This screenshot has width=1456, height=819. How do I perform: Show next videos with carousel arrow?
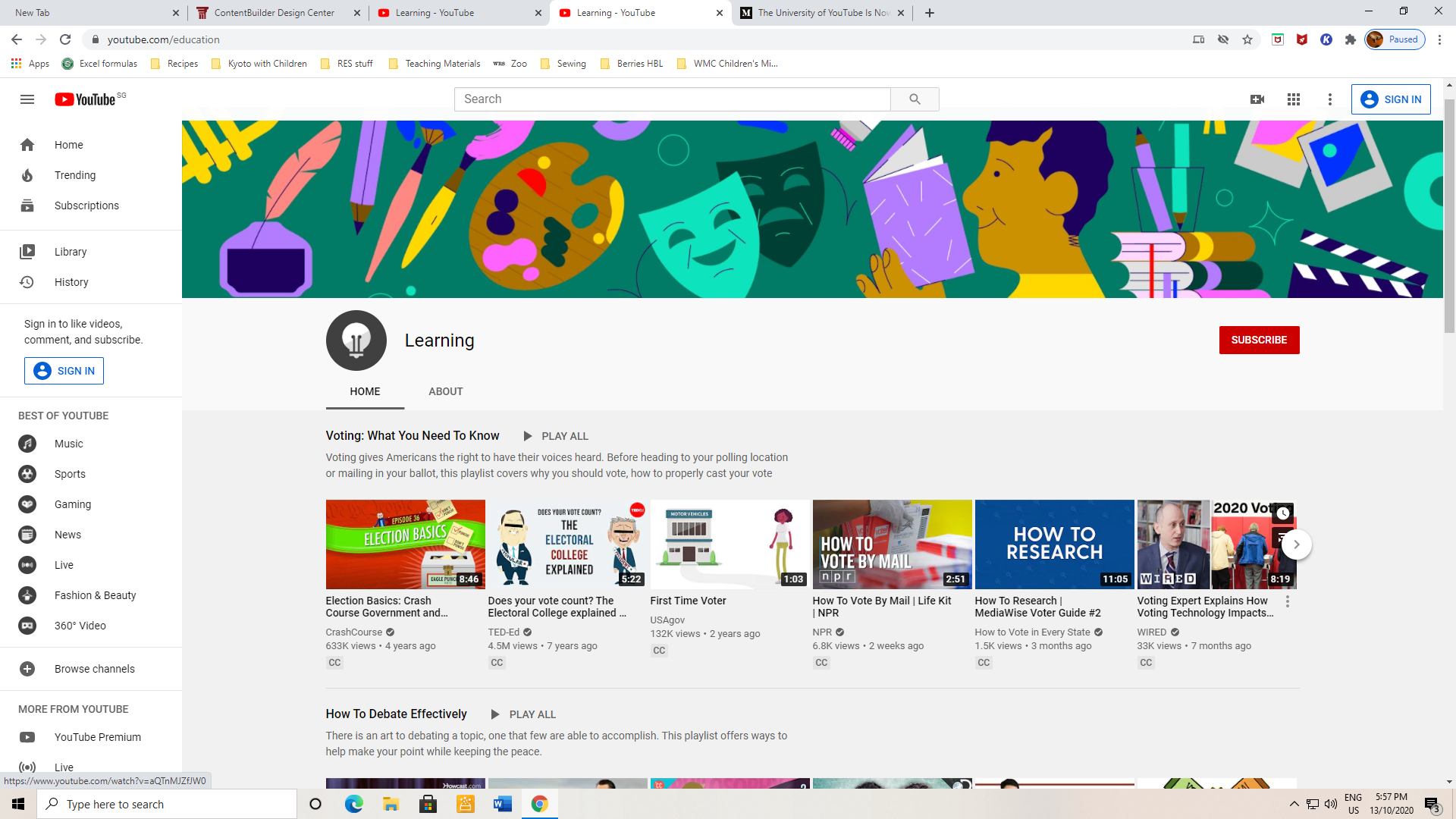click(x=1297, y=544)
